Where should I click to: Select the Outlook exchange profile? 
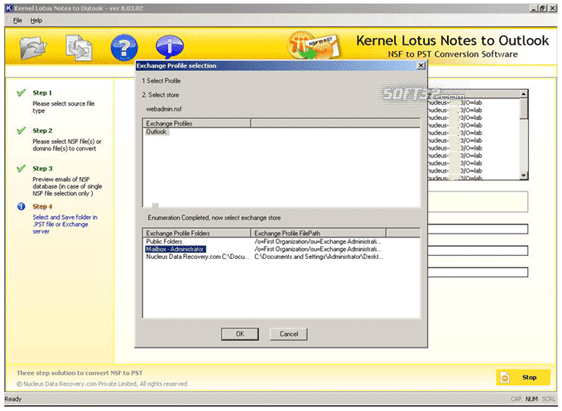pyautogui.click(x=156, y=132)
